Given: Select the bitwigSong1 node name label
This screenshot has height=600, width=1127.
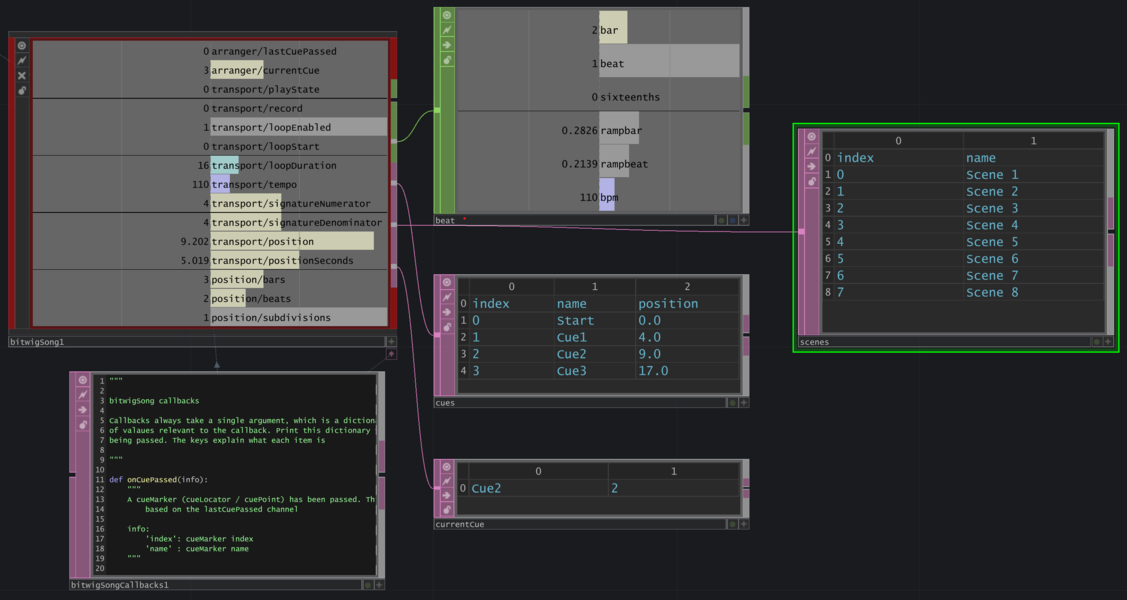Looking at the screenshot, I should pos(37,342).
